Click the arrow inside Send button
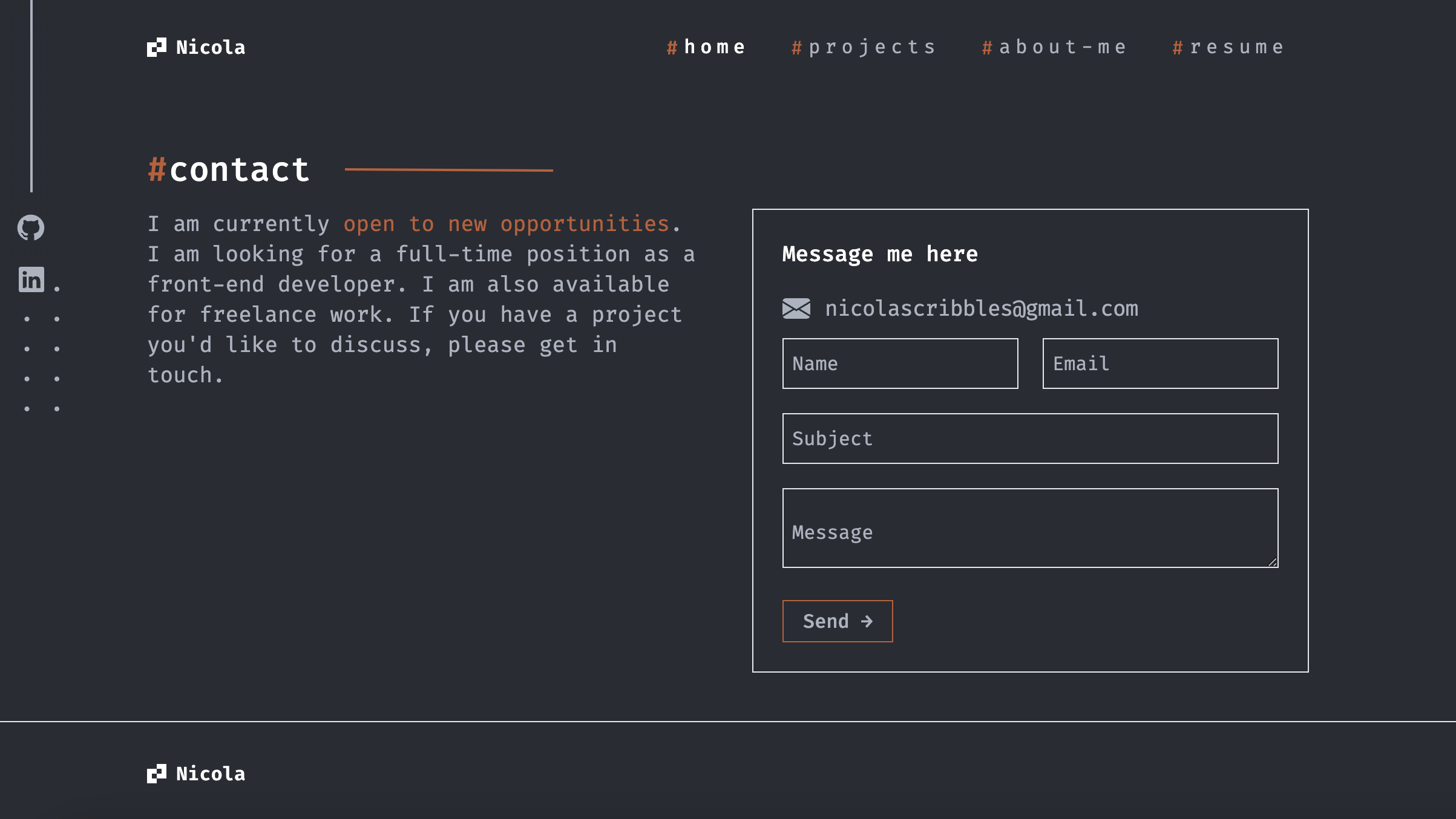Screen dimensions: 1456x819 click(x=867, y=621)
